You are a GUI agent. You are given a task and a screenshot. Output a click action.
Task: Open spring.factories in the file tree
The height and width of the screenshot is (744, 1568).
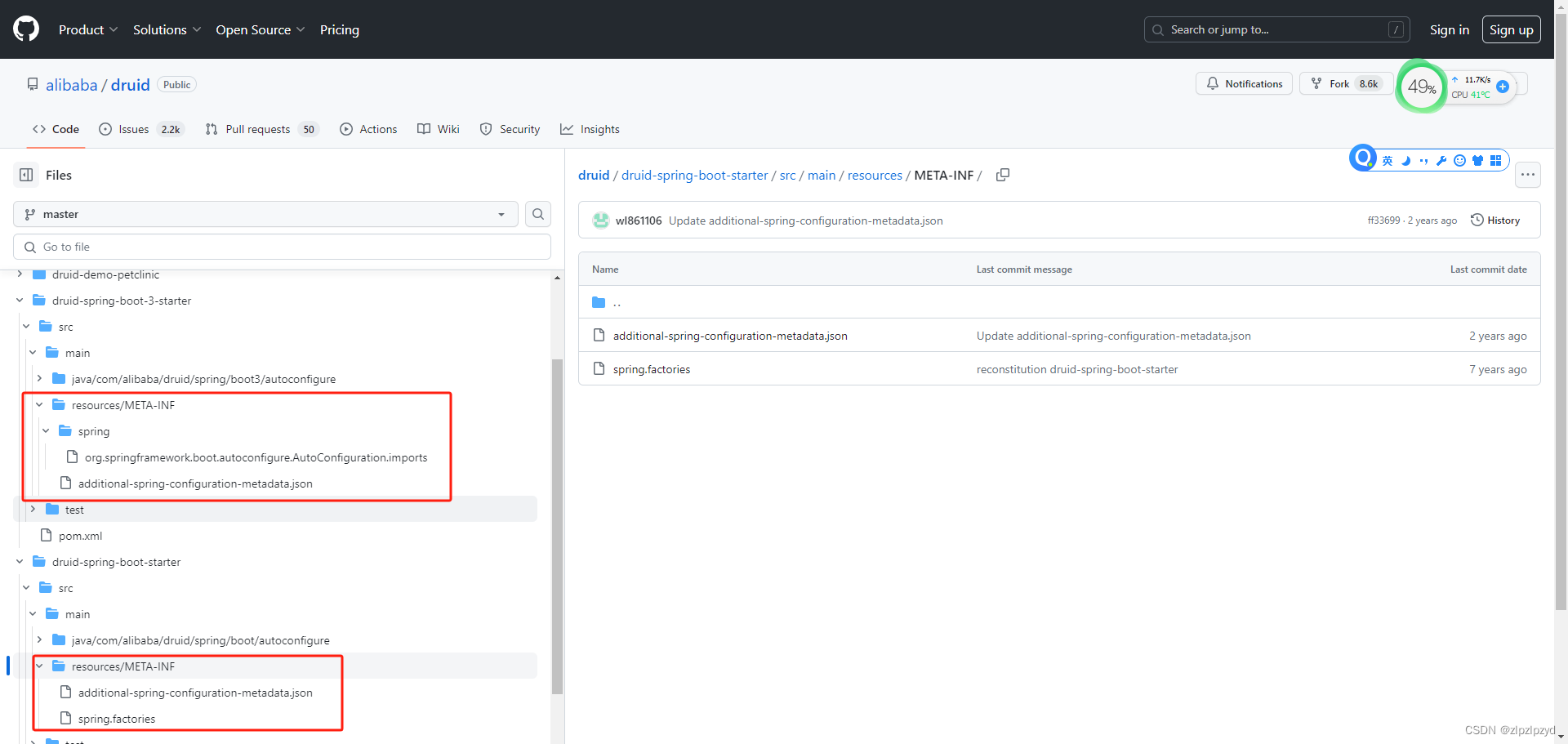click(117, 719)
